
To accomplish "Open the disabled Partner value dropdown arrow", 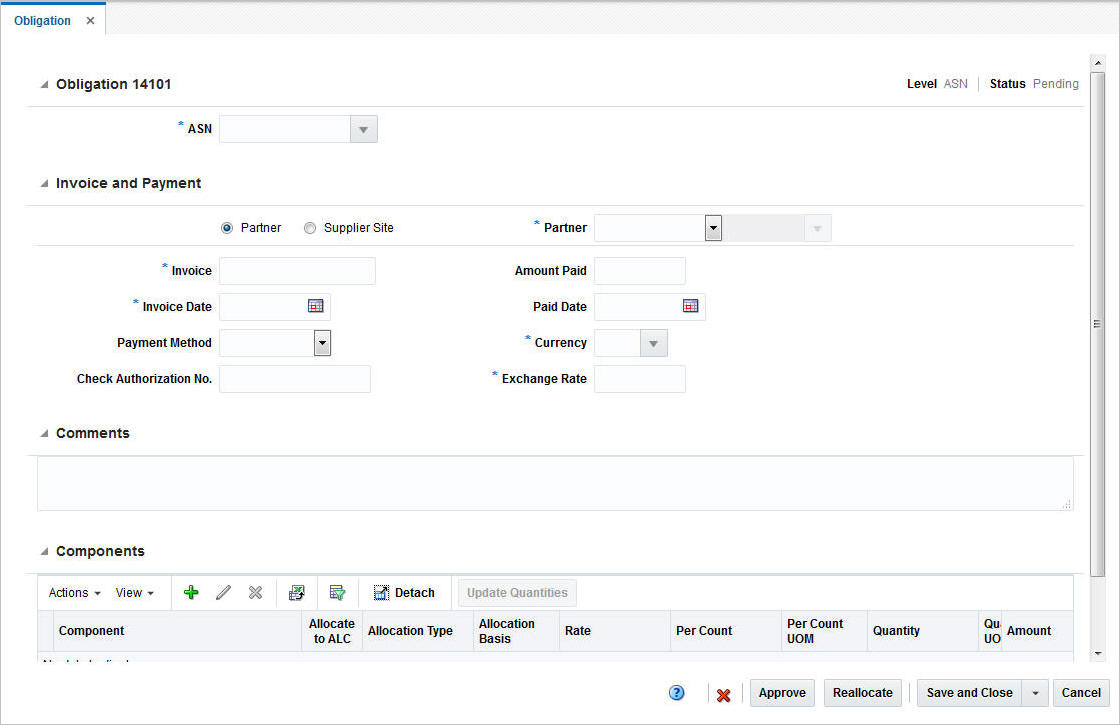I will click(x=817, y=228).
